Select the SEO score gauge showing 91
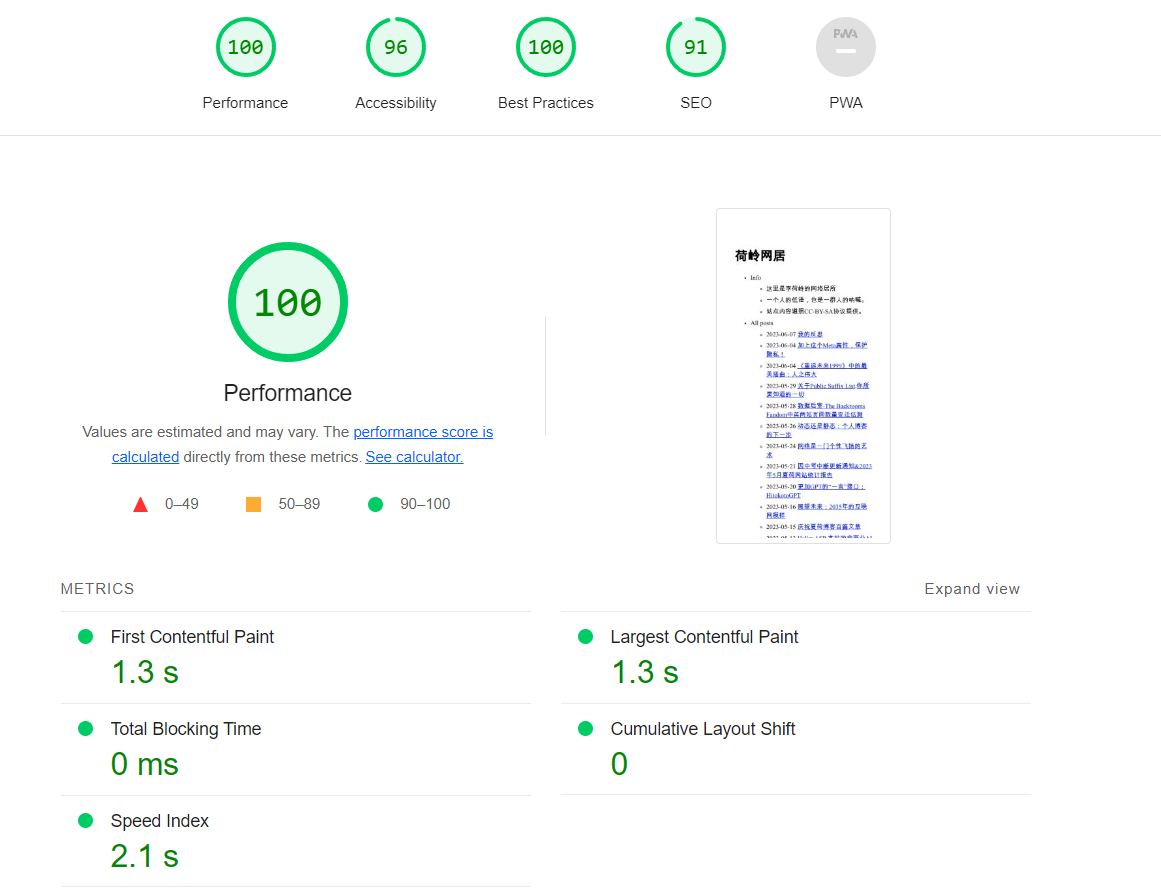This screenshot has width=1161, height=892. [x=695, y=47]
